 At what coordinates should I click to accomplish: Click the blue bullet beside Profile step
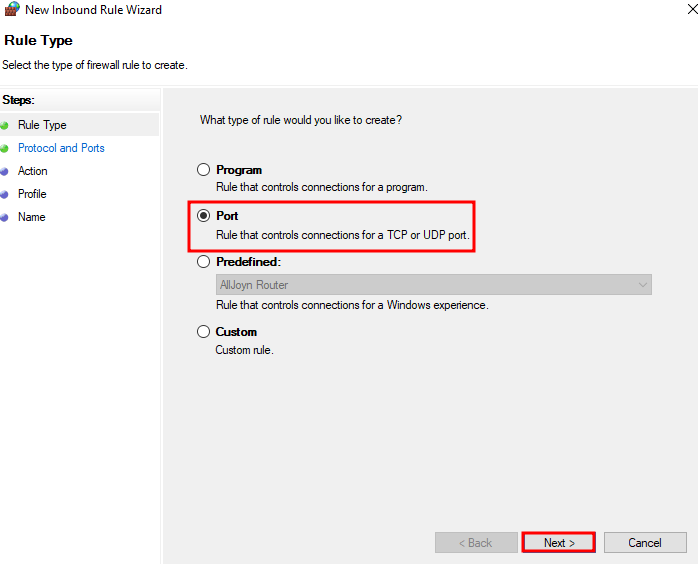pyautogui.click(x=4, y=195)
